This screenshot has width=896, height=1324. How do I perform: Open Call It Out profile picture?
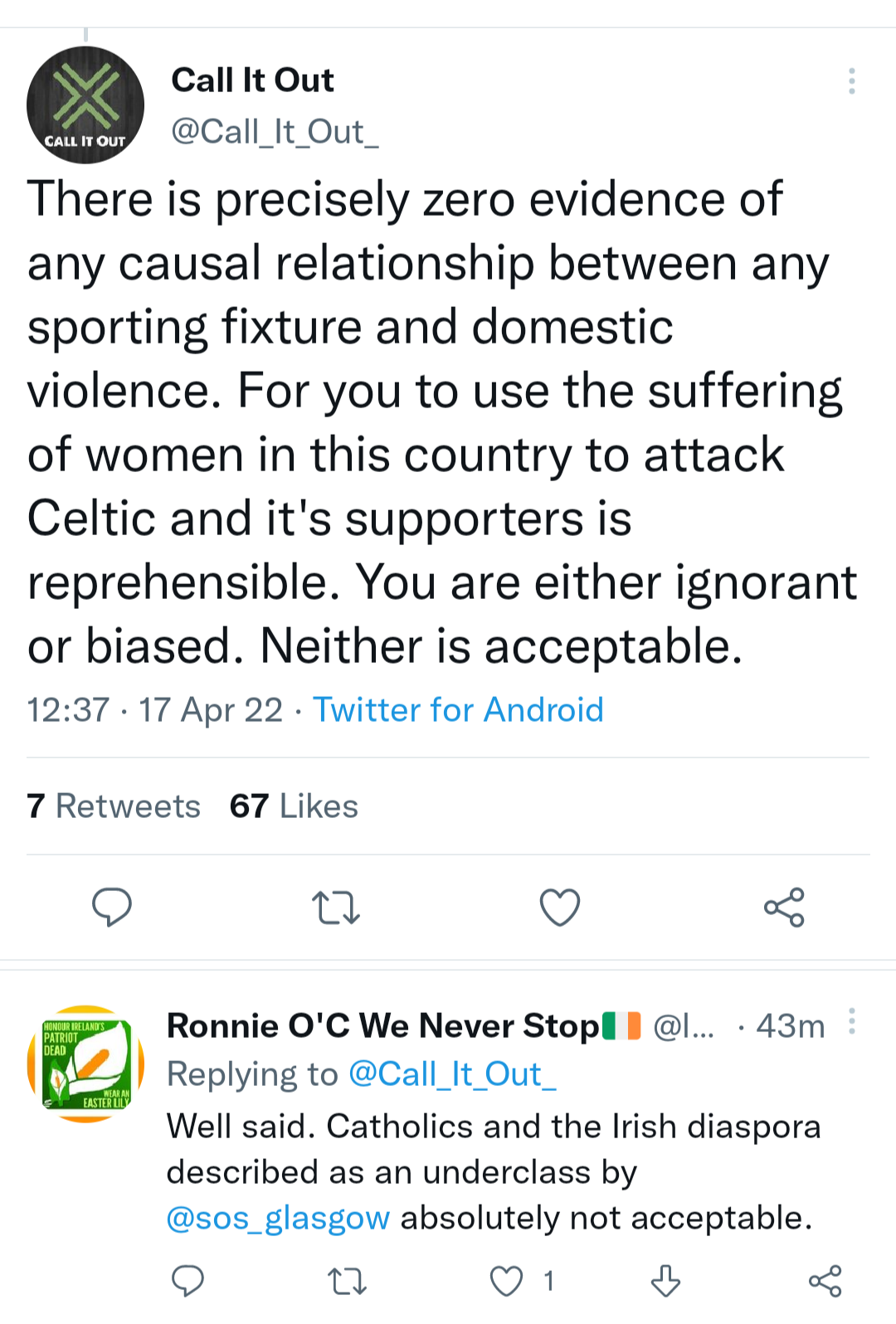click(85, 105)
